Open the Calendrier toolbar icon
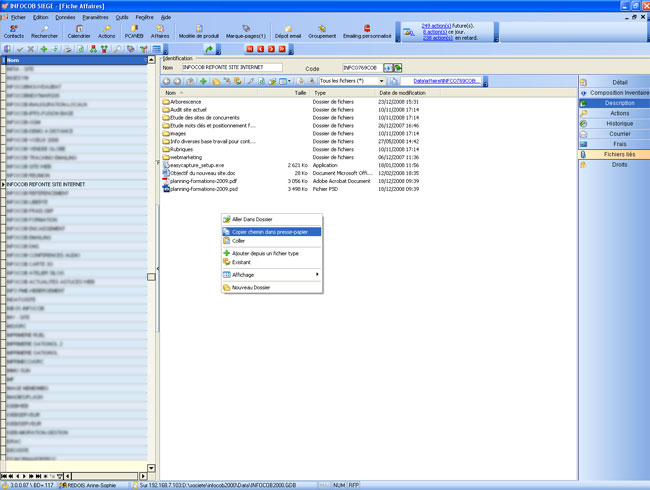 pos(79,32)
